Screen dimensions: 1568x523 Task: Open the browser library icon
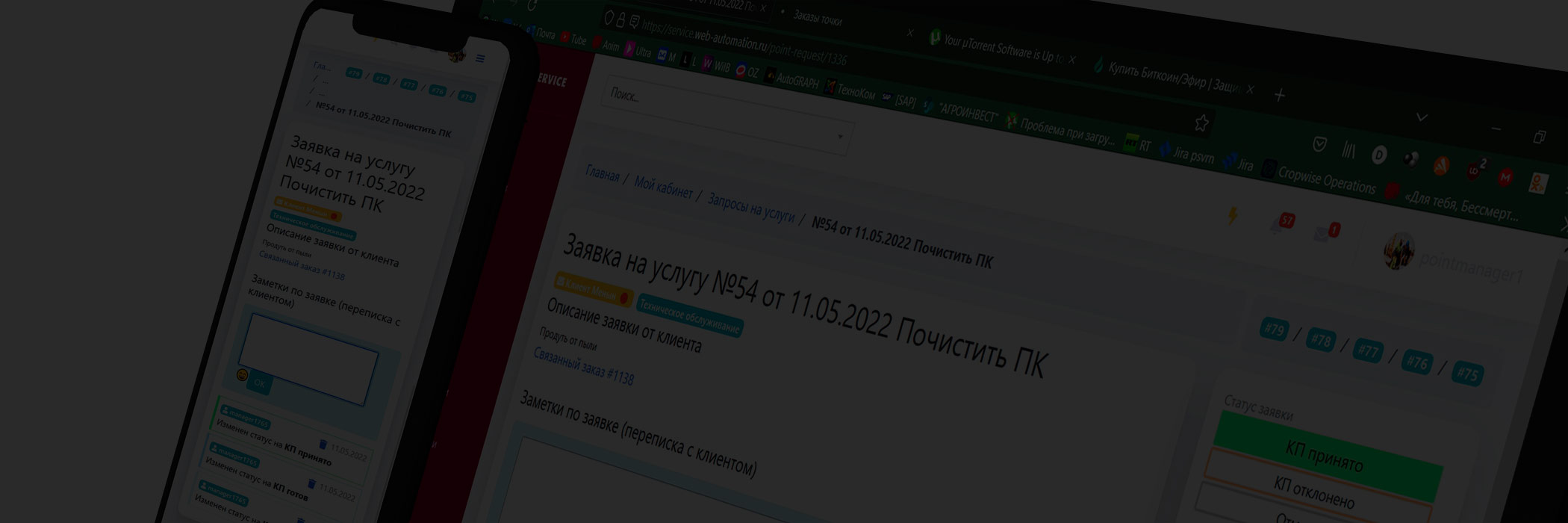click(x=1348, y=150)
